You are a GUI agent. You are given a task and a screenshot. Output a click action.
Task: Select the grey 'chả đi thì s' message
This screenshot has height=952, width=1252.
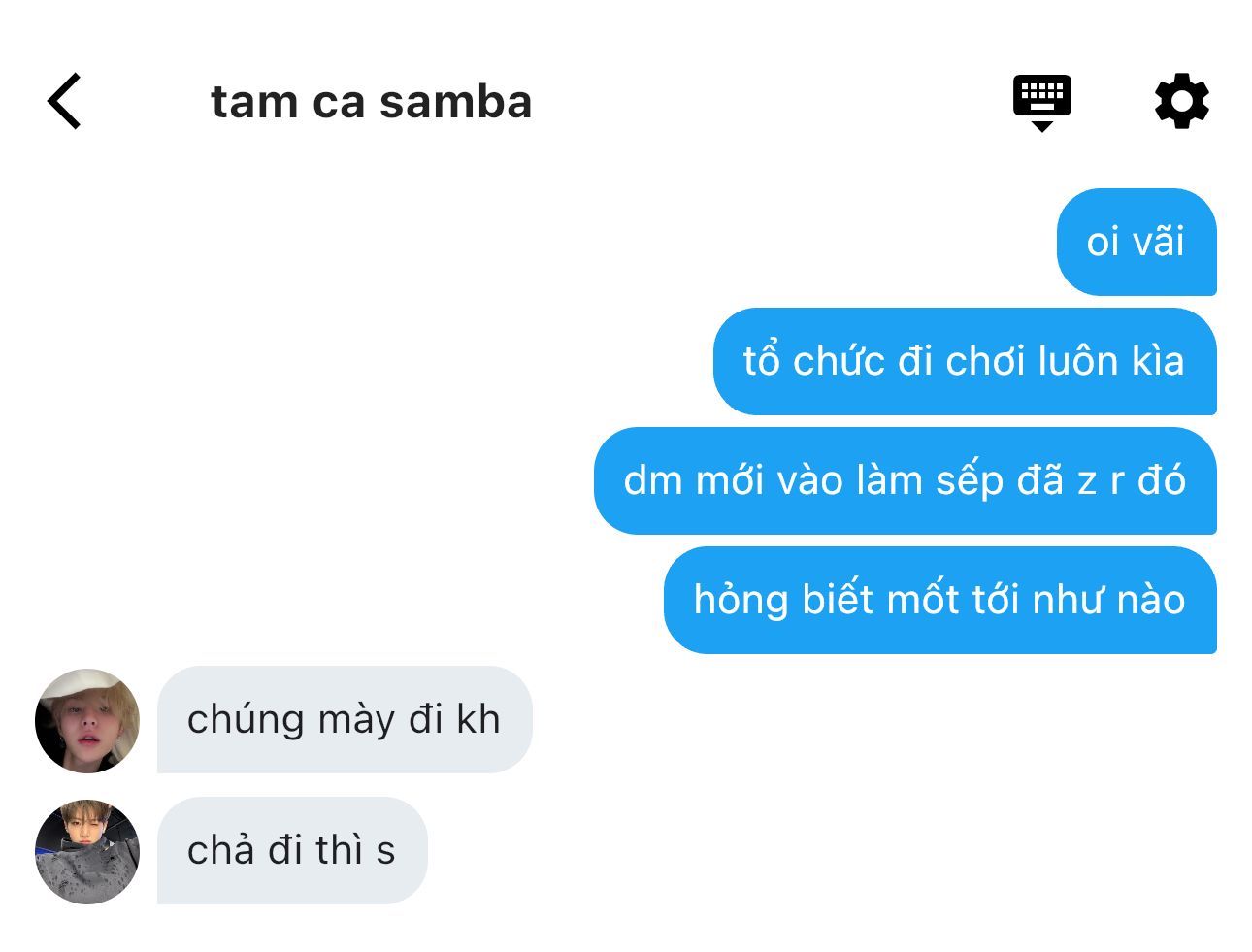pyautogui.click(x=292, y=850)
